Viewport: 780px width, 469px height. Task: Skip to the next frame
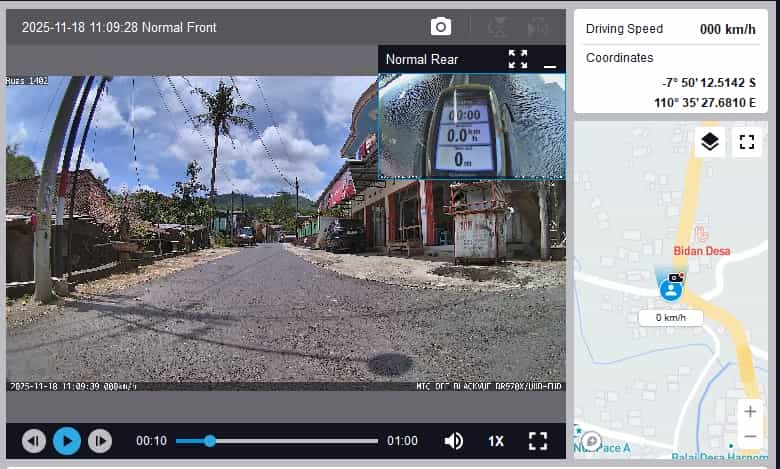(100, 441)
